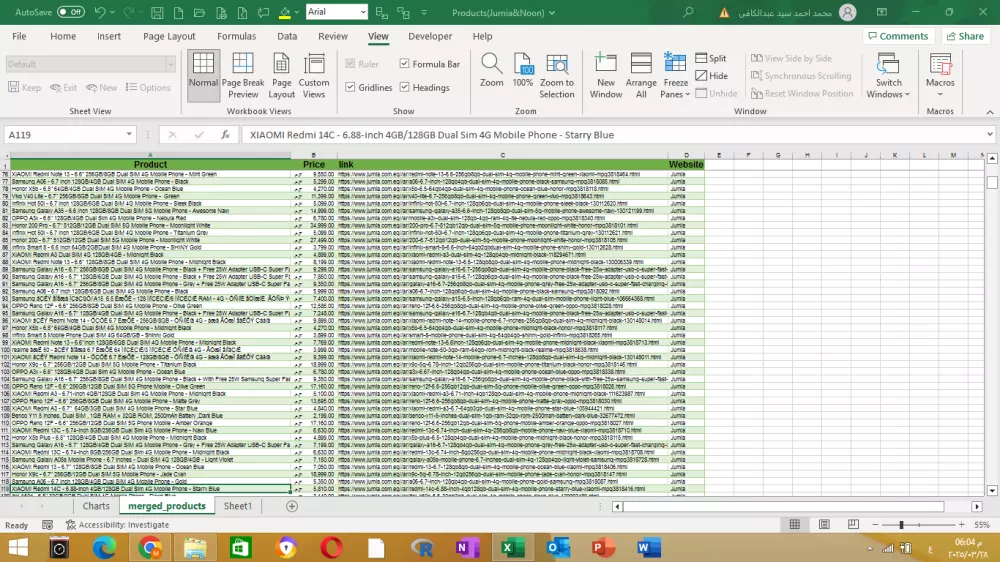Adjust the zoom slider handle
Image resolution: width=1000 pixels, height=562 pixels.
(x=901, y=524)
